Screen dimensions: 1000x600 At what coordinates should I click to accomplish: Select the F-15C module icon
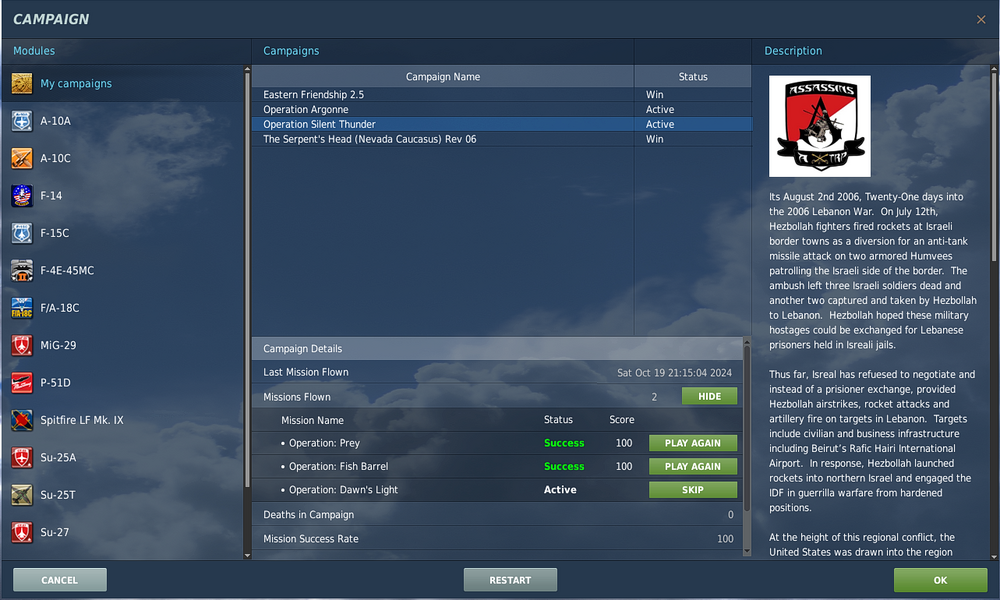(x=22, y=233)
